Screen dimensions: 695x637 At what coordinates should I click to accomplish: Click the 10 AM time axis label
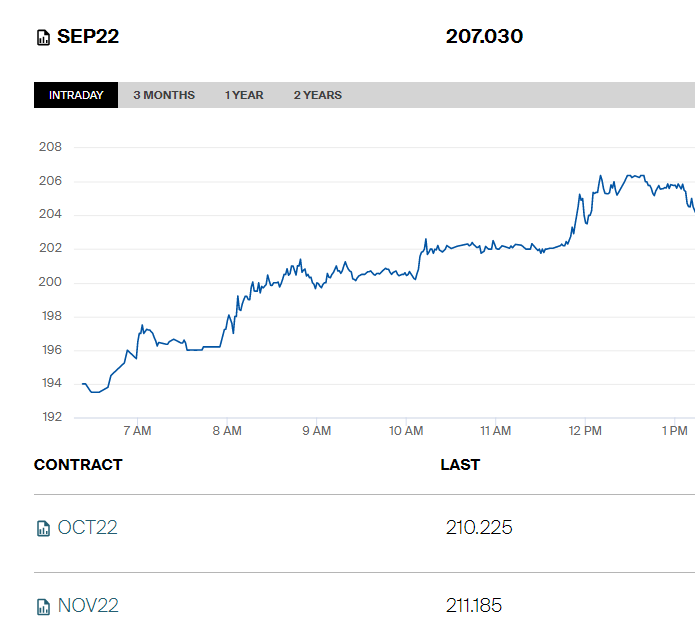pos(406,431)
